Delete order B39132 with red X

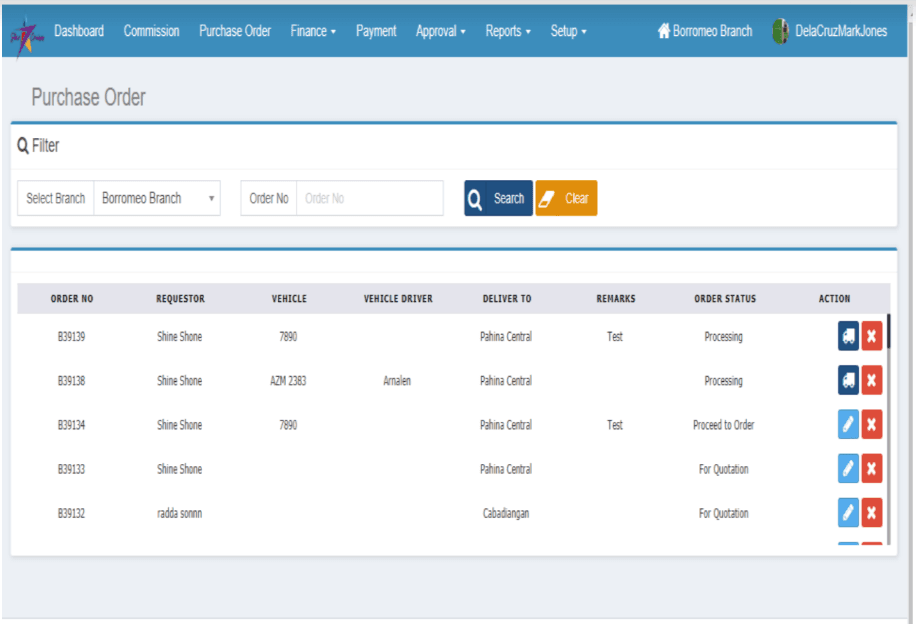pos(872,513)
